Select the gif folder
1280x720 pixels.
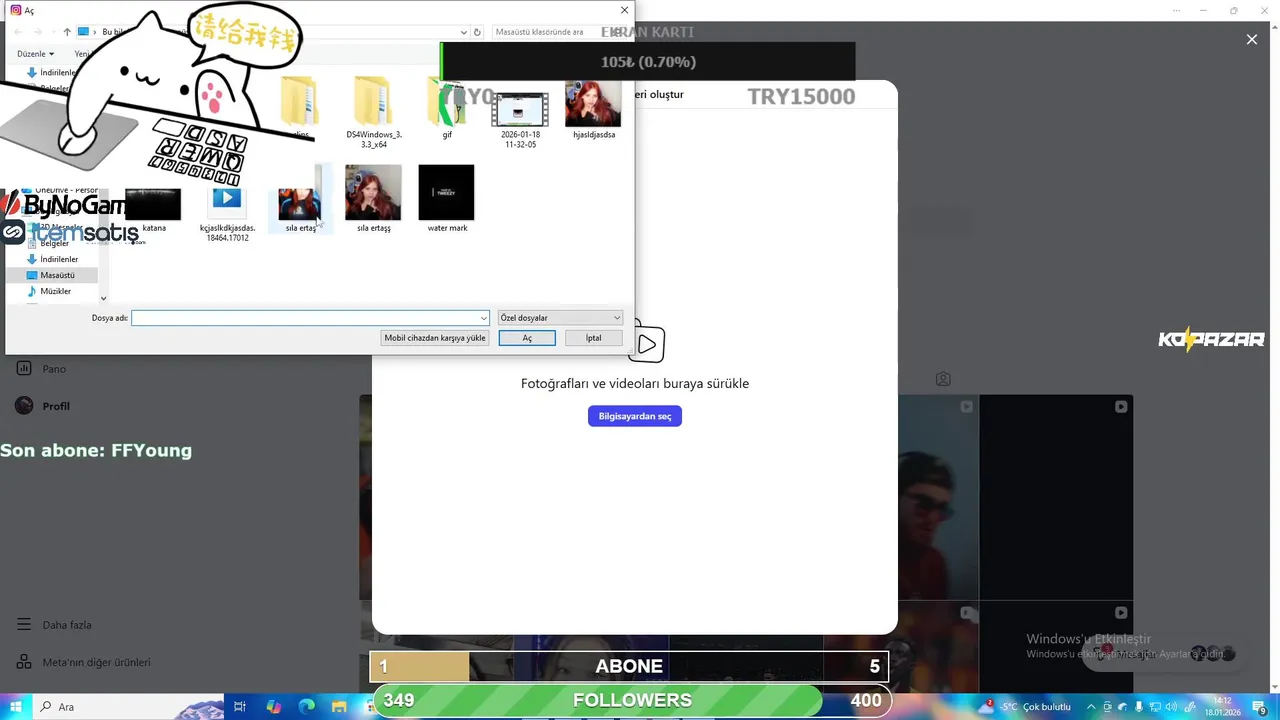pos(447,110)
